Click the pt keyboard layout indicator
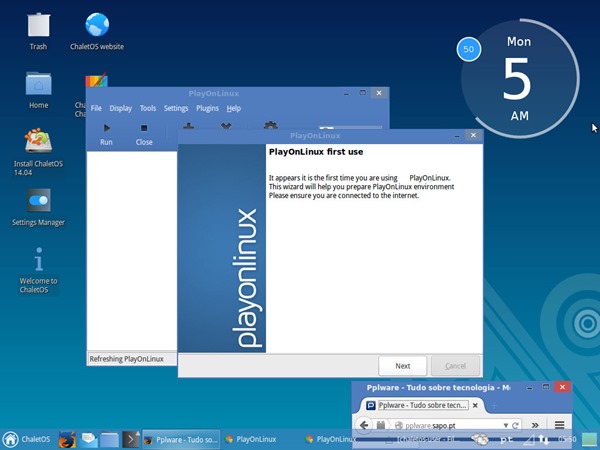 [506, 439]
